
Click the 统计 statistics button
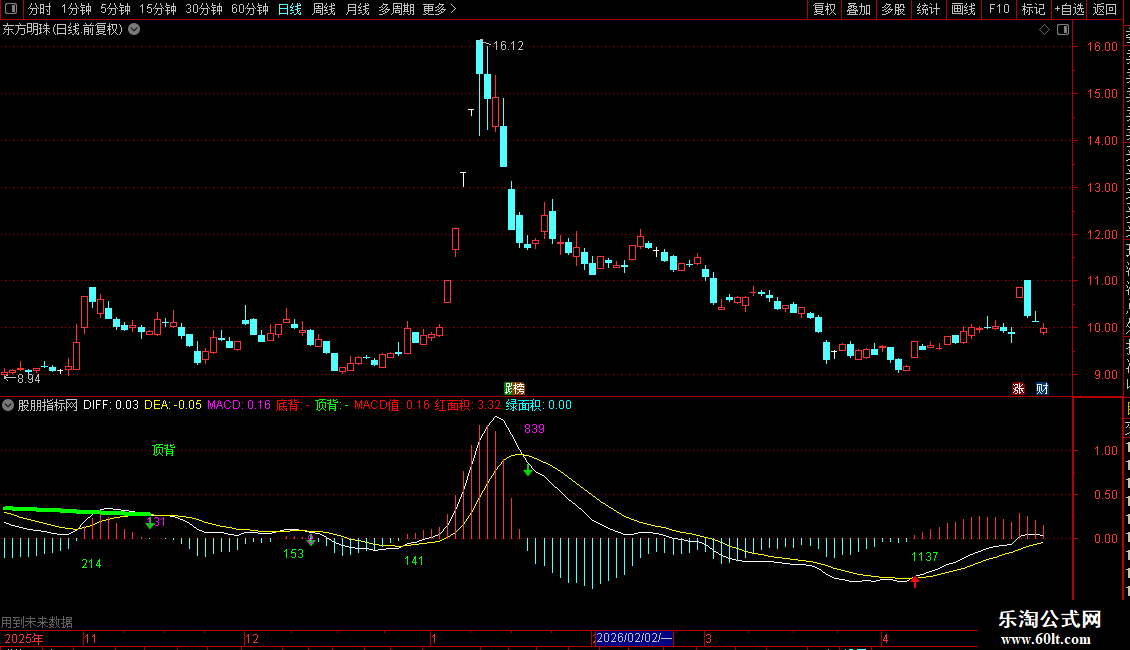928,9
